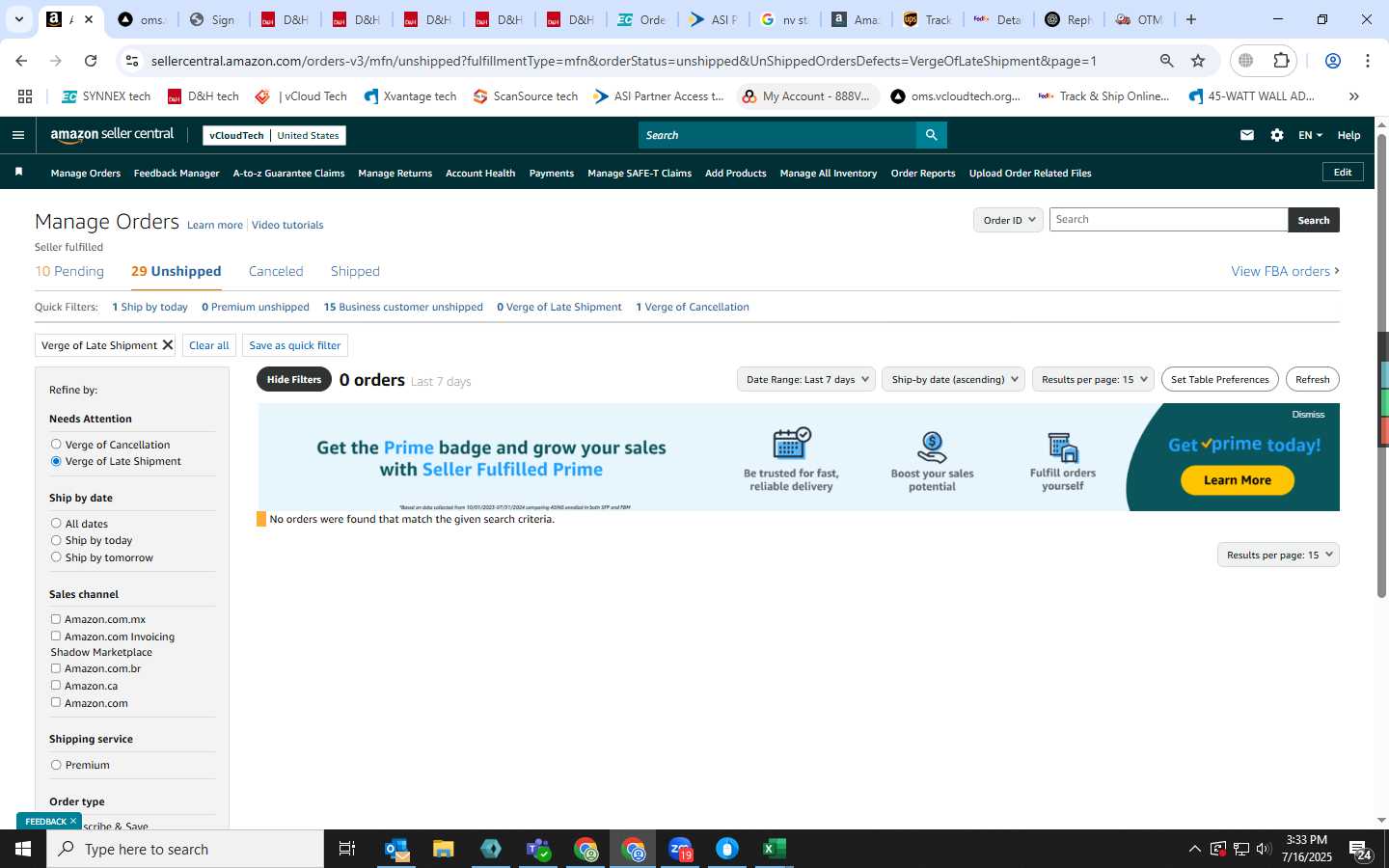Select Verge of Late Shipment radio button
The image size is (1389, 868).
[56, 461]
